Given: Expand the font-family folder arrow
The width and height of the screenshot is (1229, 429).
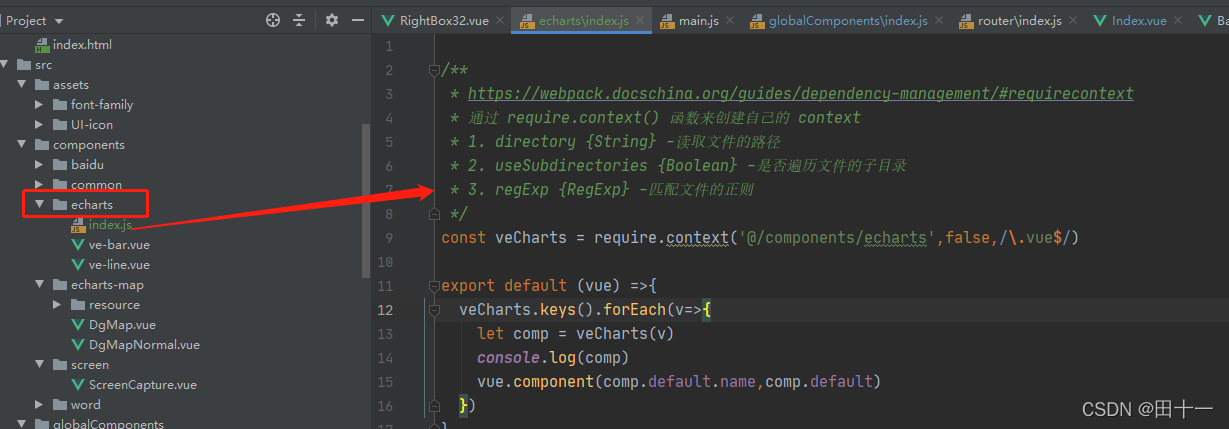Looking at the screenshot, I should (x=39, y=105).
